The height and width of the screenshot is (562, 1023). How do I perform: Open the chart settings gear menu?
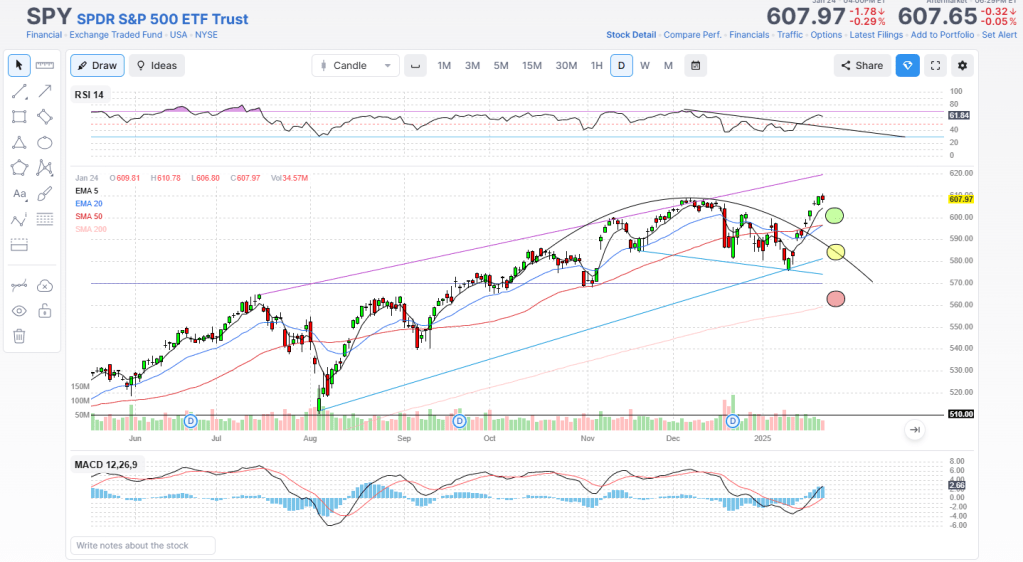tap(962, 66)
